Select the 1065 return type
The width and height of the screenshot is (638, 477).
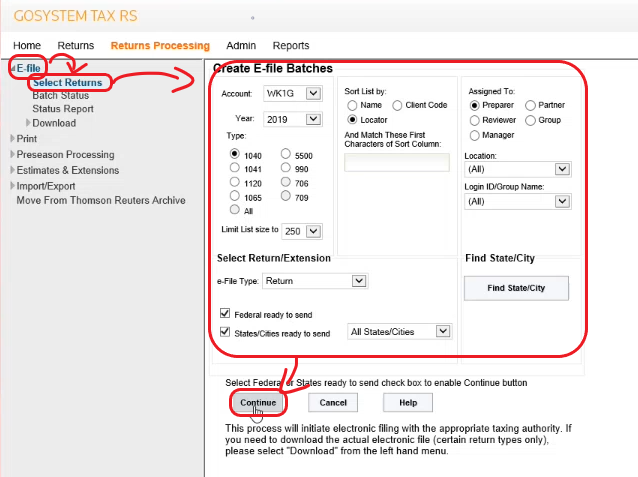tap(235, 195)
